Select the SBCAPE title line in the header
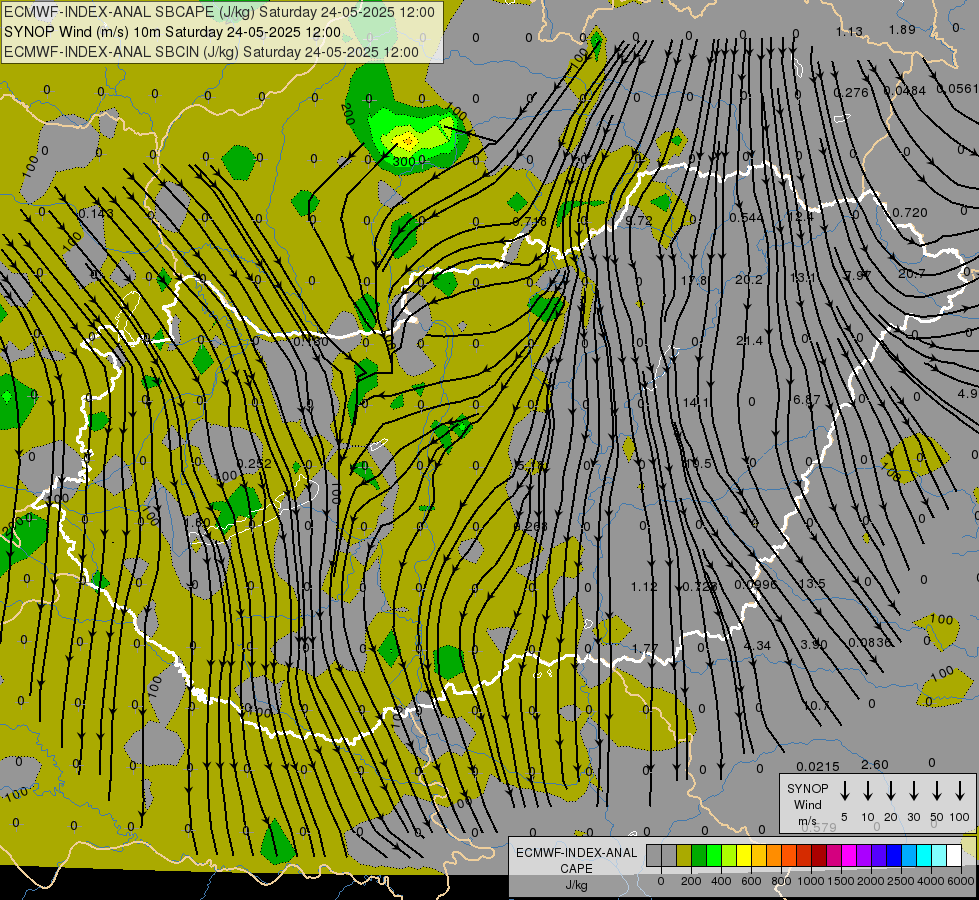 click(x=219, y=12)
